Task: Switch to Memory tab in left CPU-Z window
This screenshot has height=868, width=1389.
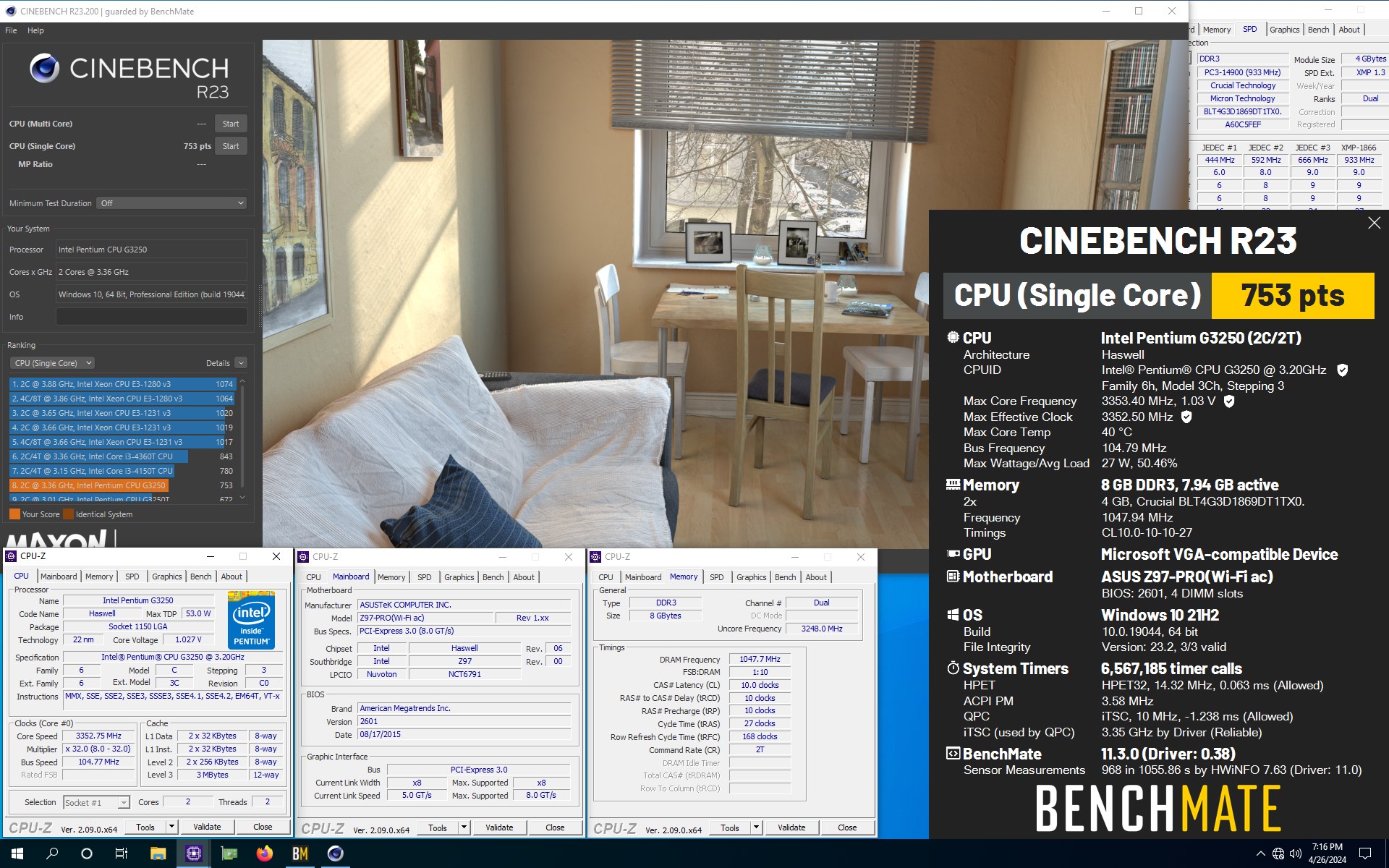Action: pos(99,576)
